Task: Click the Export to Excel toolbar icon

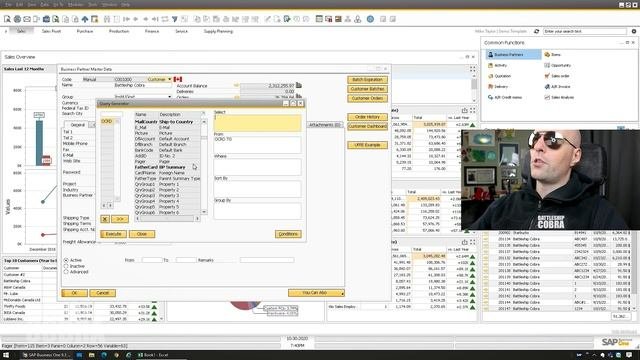Action: click(x=56, y=19)
